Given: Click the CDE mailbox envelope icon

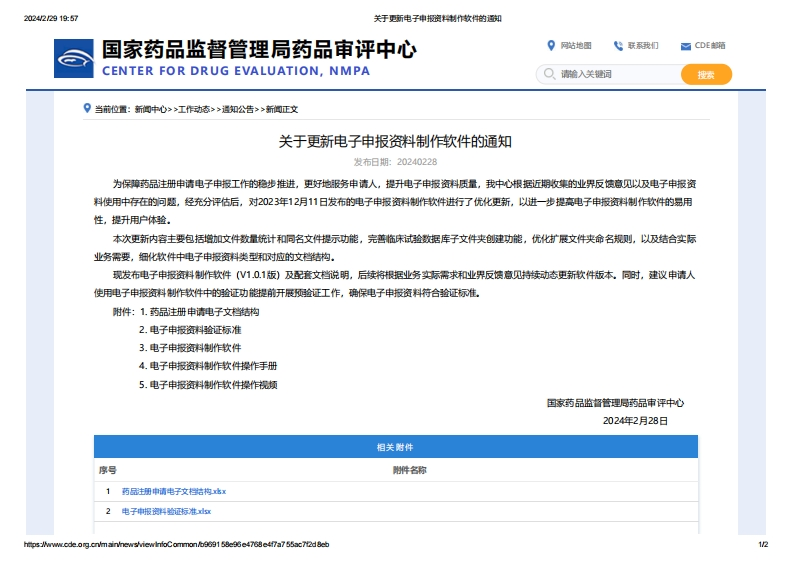Looking at the screenshot, I should [685, 46].
